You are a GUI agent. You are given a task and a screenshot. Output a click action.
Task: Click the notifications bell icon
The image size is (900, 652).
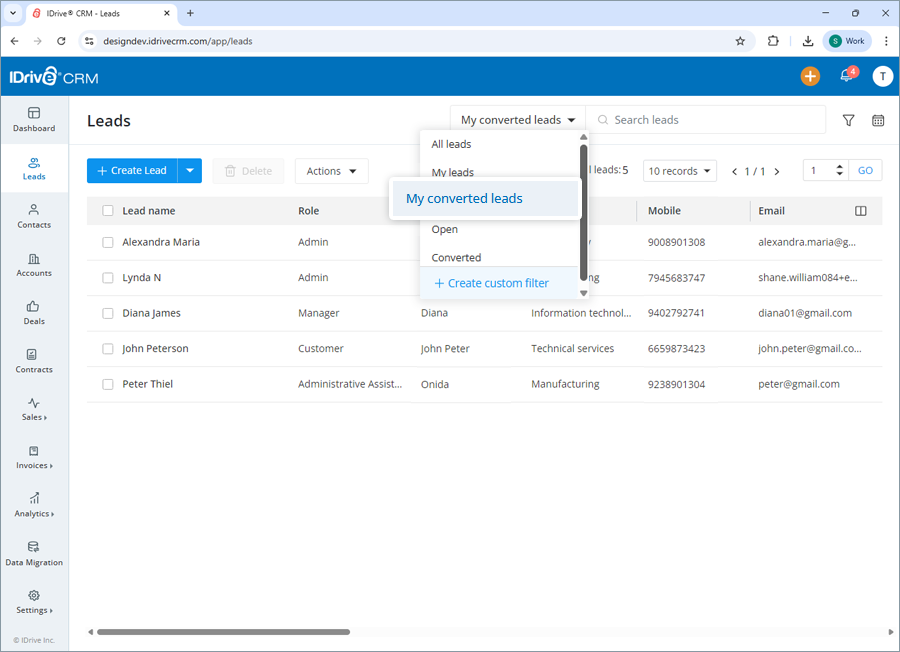(x=845, y=76)
